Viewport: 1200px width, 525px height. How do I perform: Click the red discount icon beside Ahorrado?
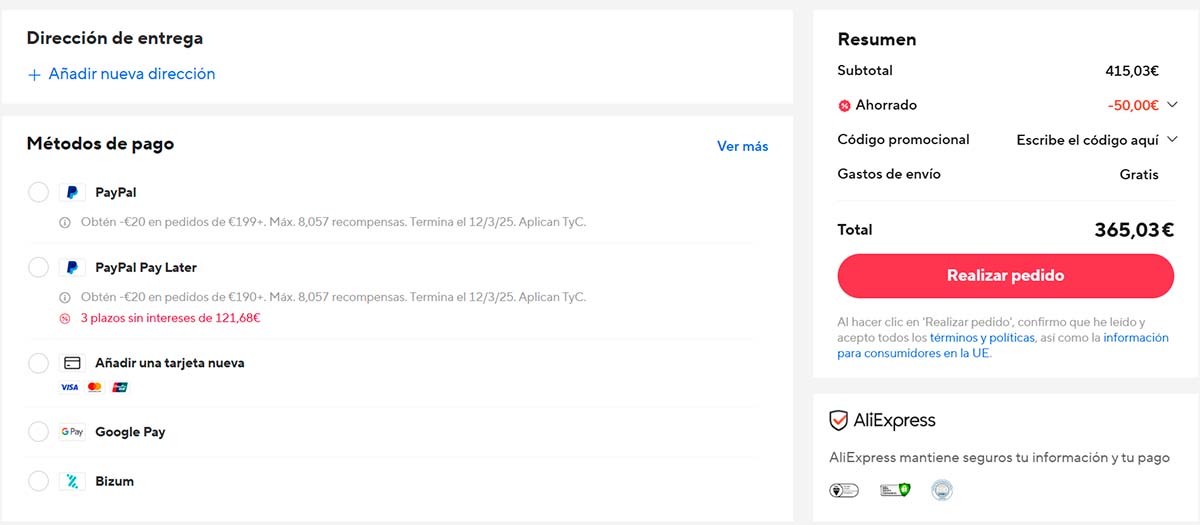[844, 106]
